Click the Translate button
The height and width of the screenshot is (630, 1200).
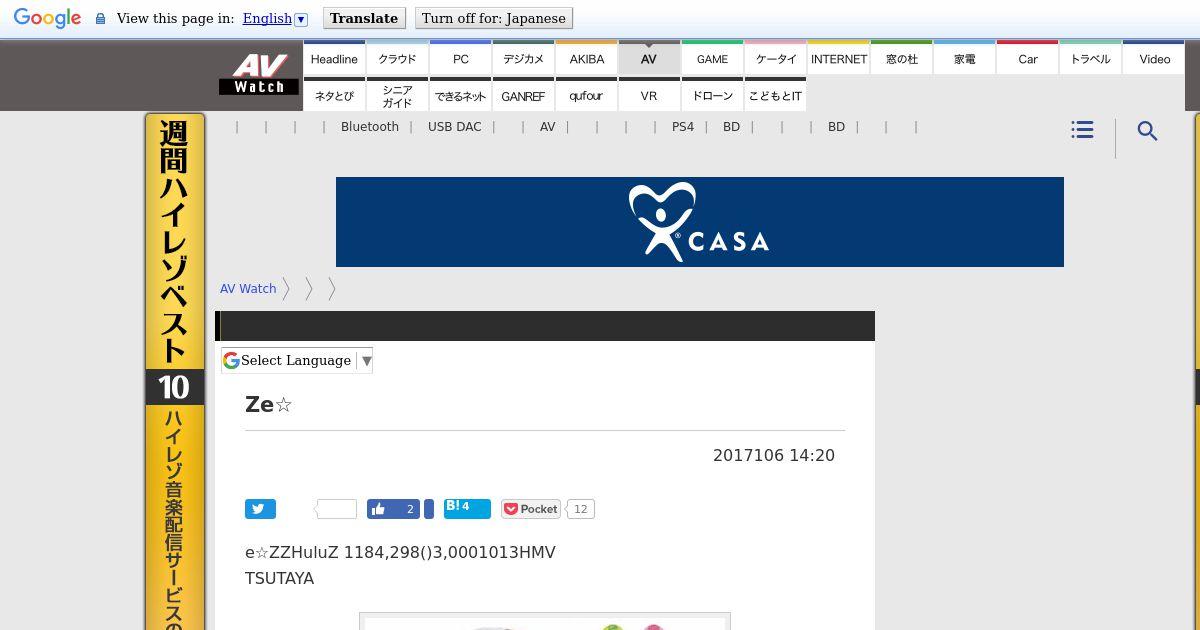(x=364, y=18)
